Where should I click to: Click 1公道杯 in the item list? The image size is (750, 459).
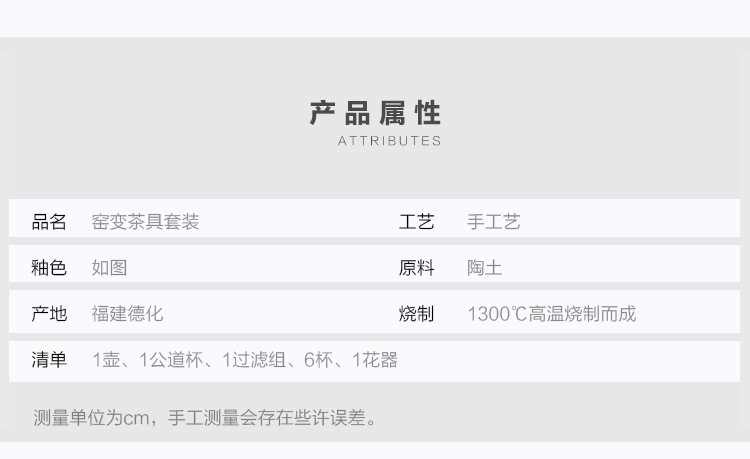pos(167,360)
